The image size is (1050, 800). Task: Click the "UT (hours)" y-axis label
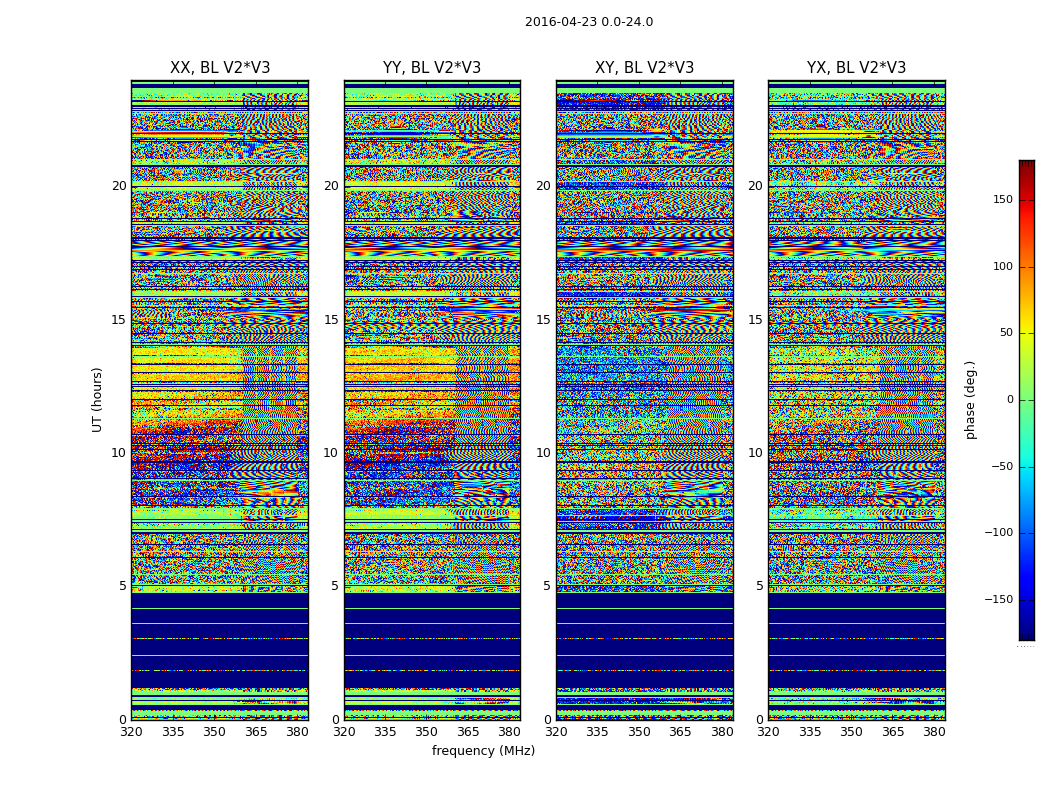coord(97,400)
